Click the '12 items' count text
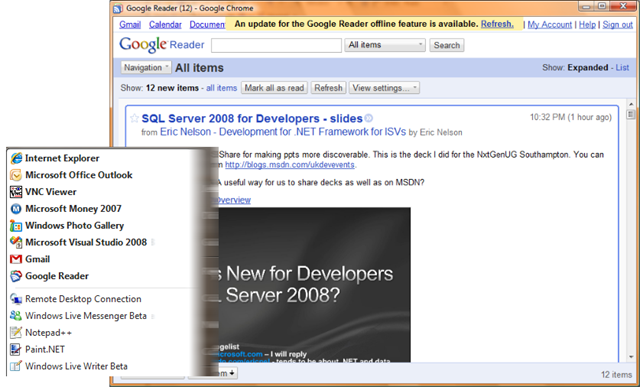This screenshot has width=640, height=387. click(616, 374)
